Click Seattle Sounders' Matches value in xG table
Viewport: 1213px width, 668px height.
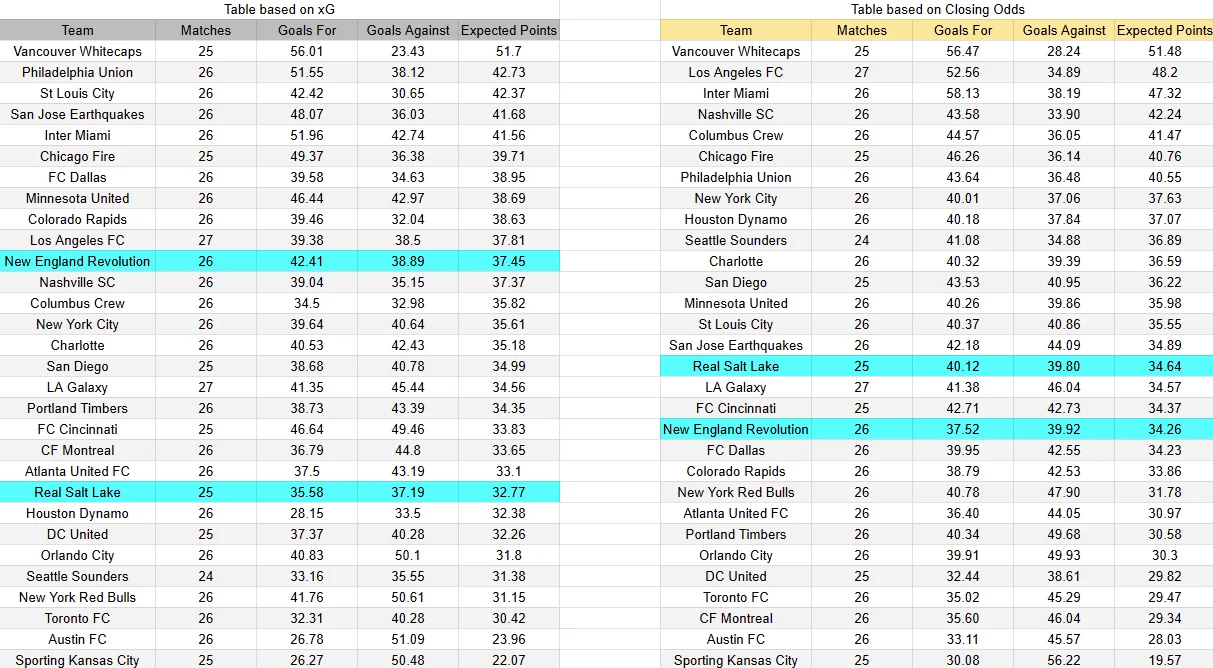click(206, 576)
